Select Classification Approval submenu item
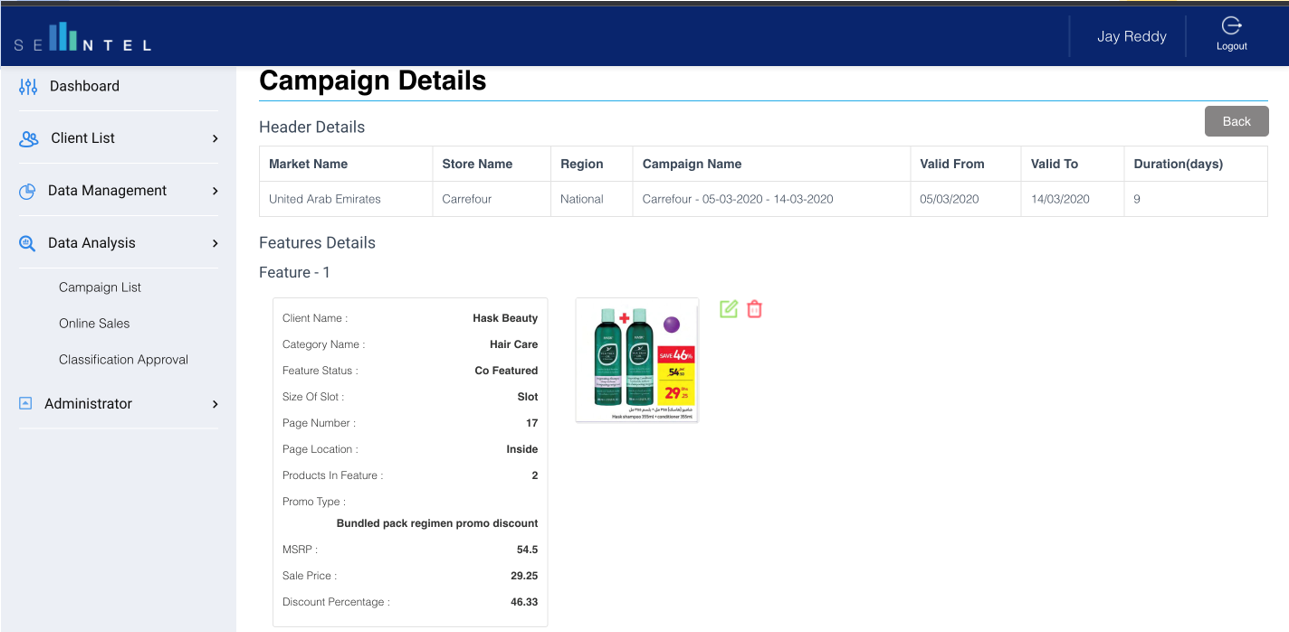This screenshot has height=632, width=1289. pyautogui.click(x=123, y=359)
